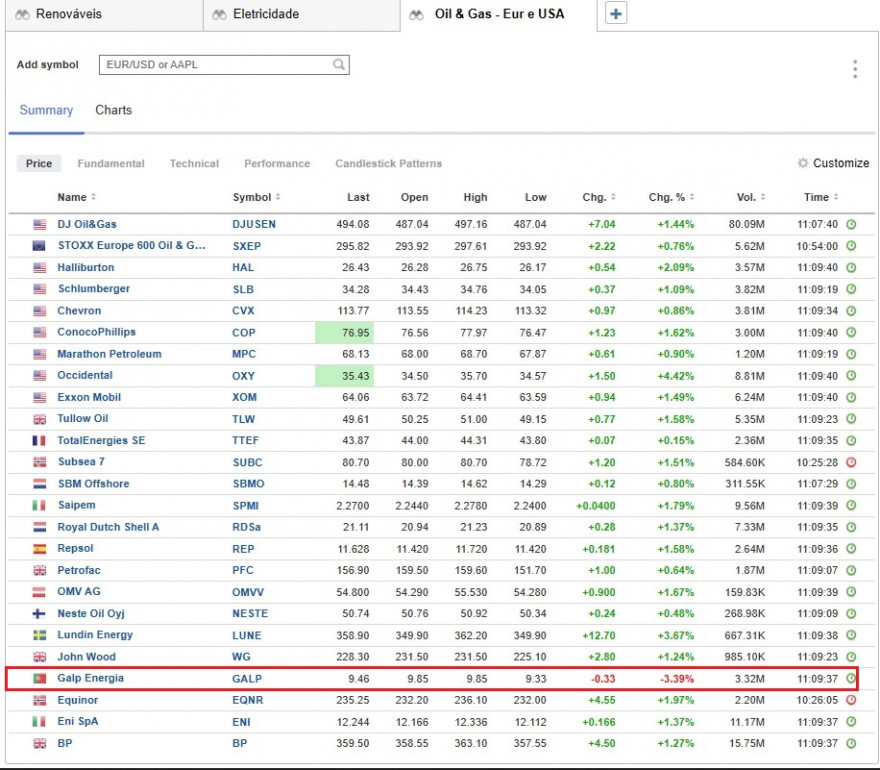Click the GALP symbol link
Image resolution: width=880 pixels, height=770 pixels.
tap(247, 679)
